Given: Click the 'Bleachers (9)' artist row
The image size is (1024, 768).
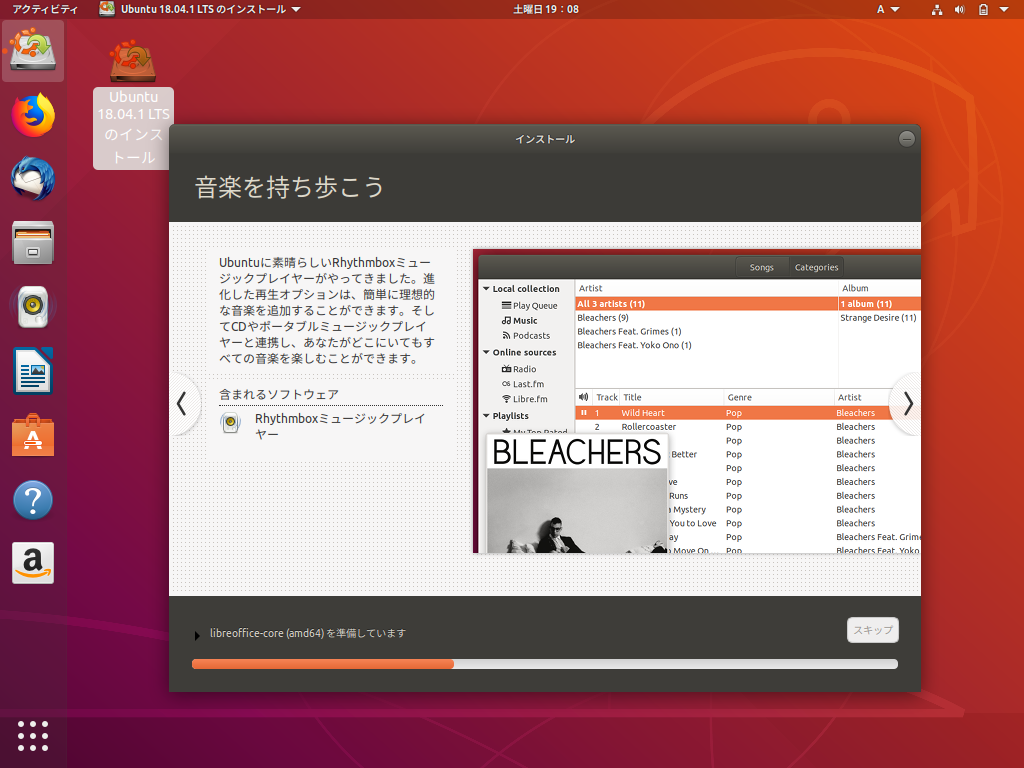Looking at the screenshot, I should point(706,317).
